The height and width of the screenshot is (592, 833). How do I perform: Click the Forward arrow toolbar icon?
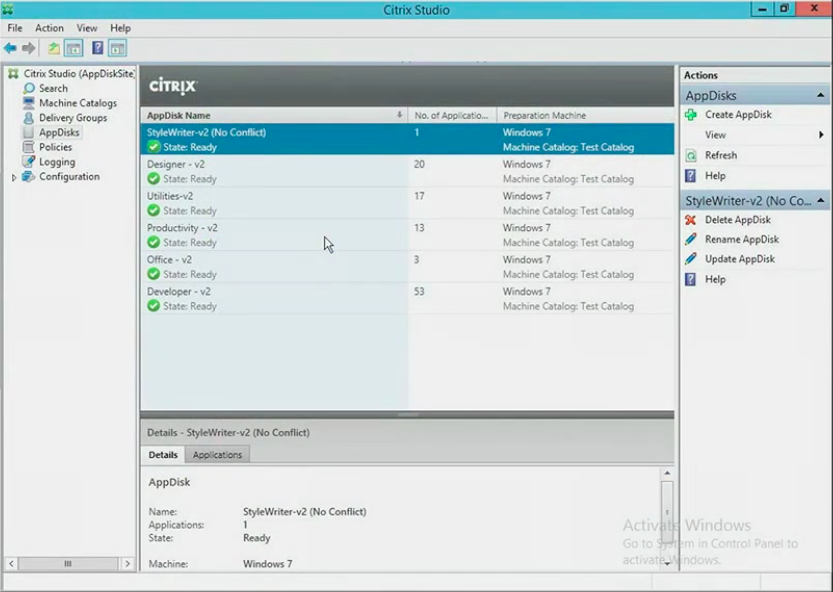[x=29, y=48]
